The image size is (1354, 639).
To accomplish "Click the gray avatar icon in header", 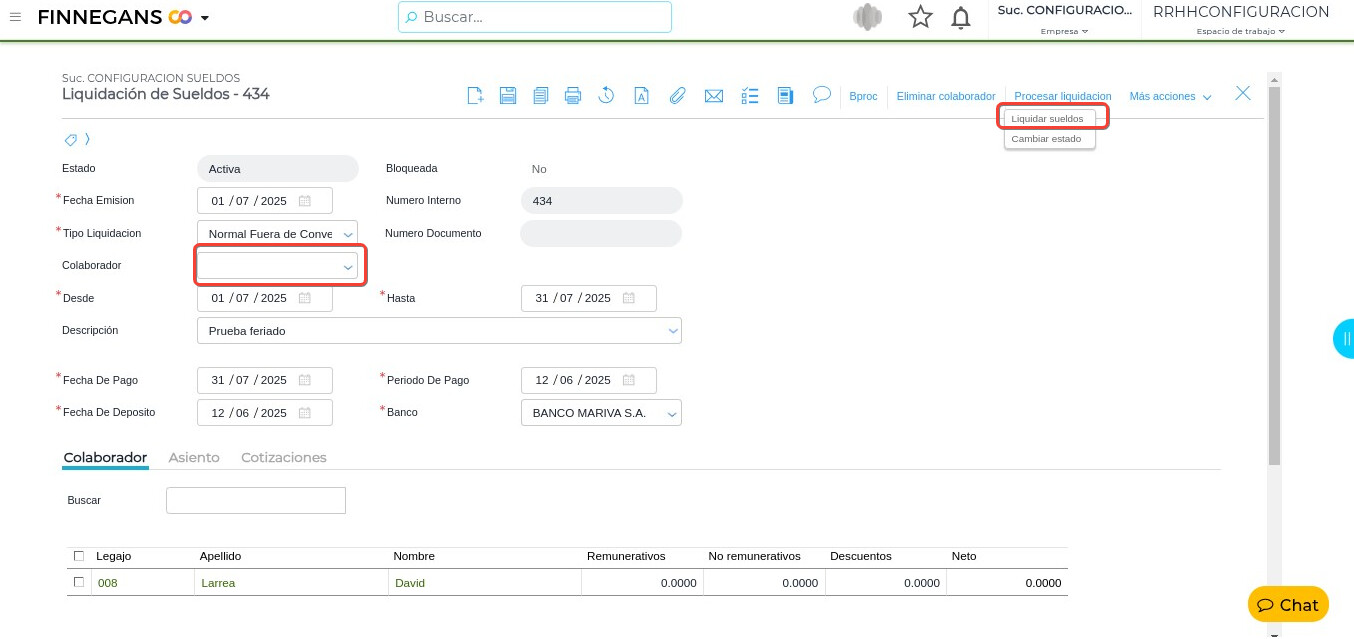I will [x=867, y=17].
